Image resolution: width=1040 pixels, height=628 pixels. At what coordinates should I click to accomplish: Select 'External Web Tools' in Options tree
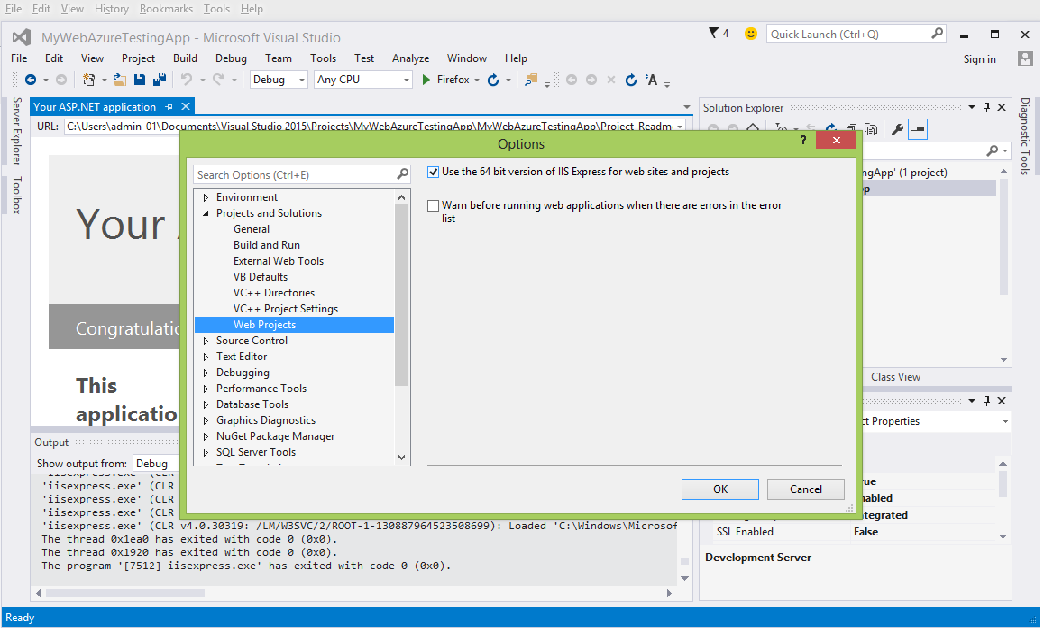pyautogui.click(x=279, y=261)
